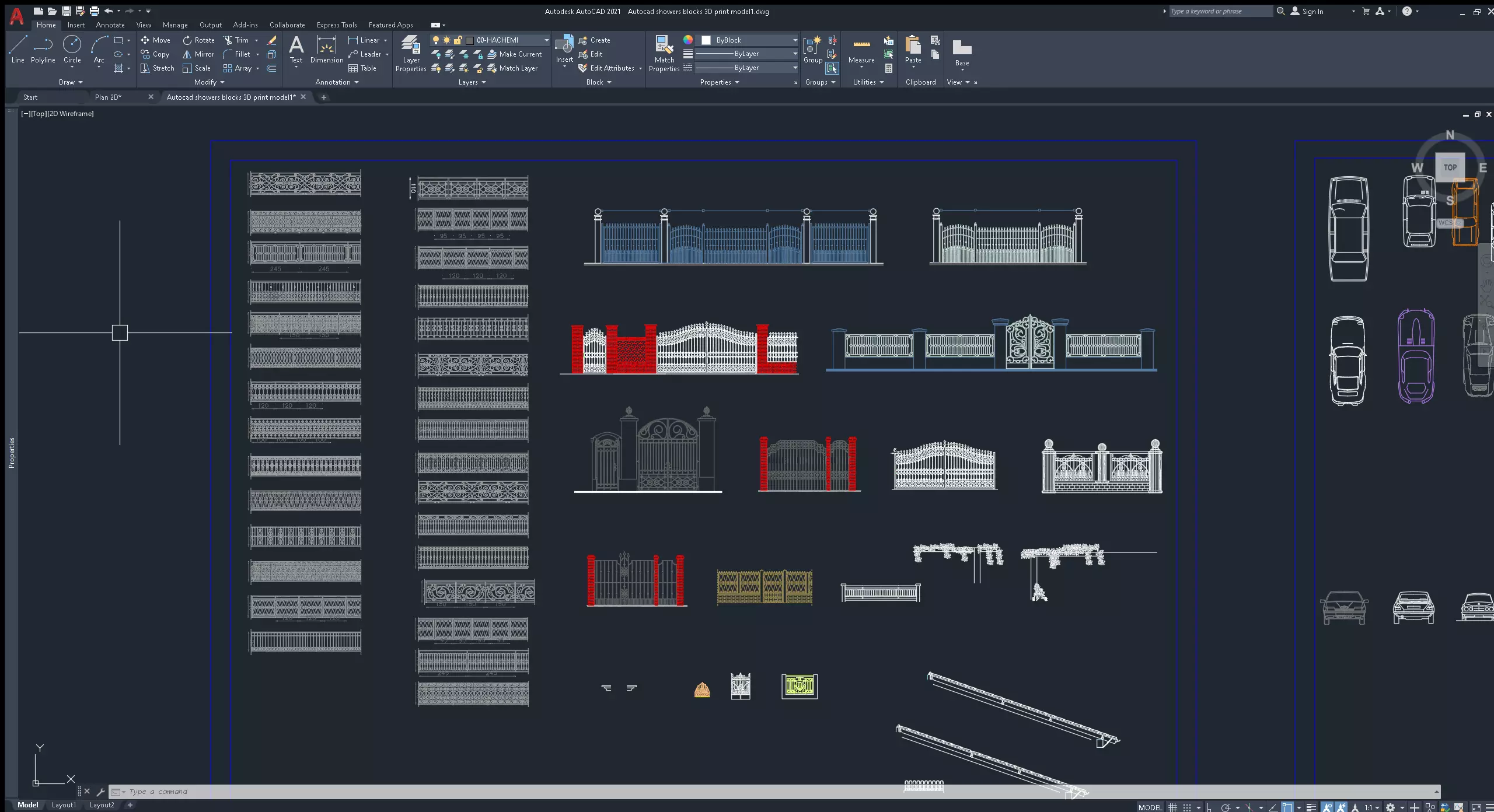
Task: Click the Erase tool icon
Action: [271, 40]
